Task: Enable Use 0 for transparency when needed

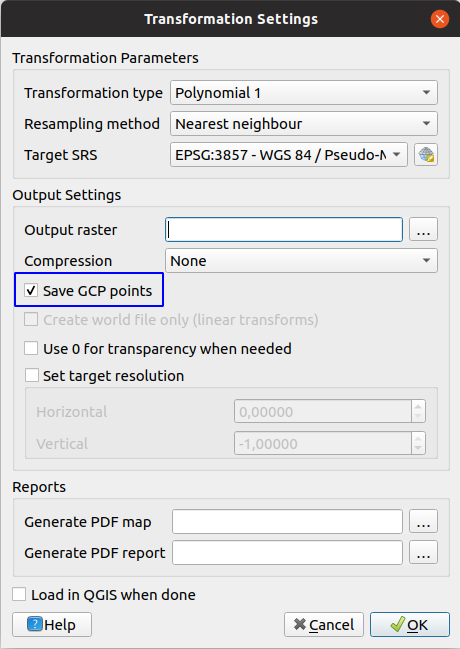Action: tap(31, 349)
